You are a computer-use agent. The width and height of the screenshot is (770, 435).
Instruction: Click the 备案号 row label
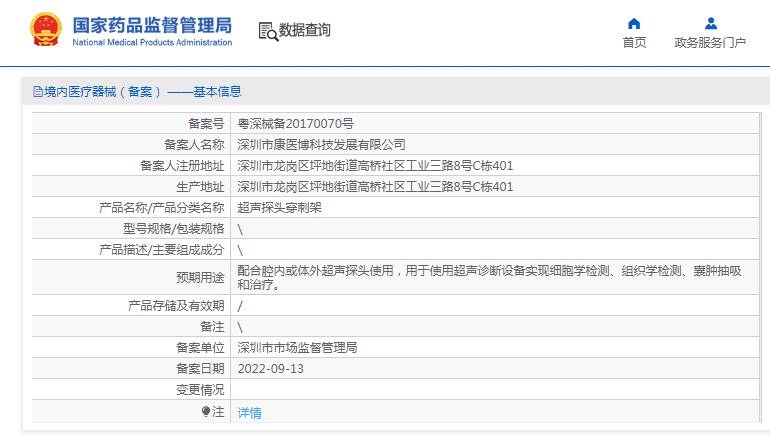pyautogui.click(x=206, y=124)
